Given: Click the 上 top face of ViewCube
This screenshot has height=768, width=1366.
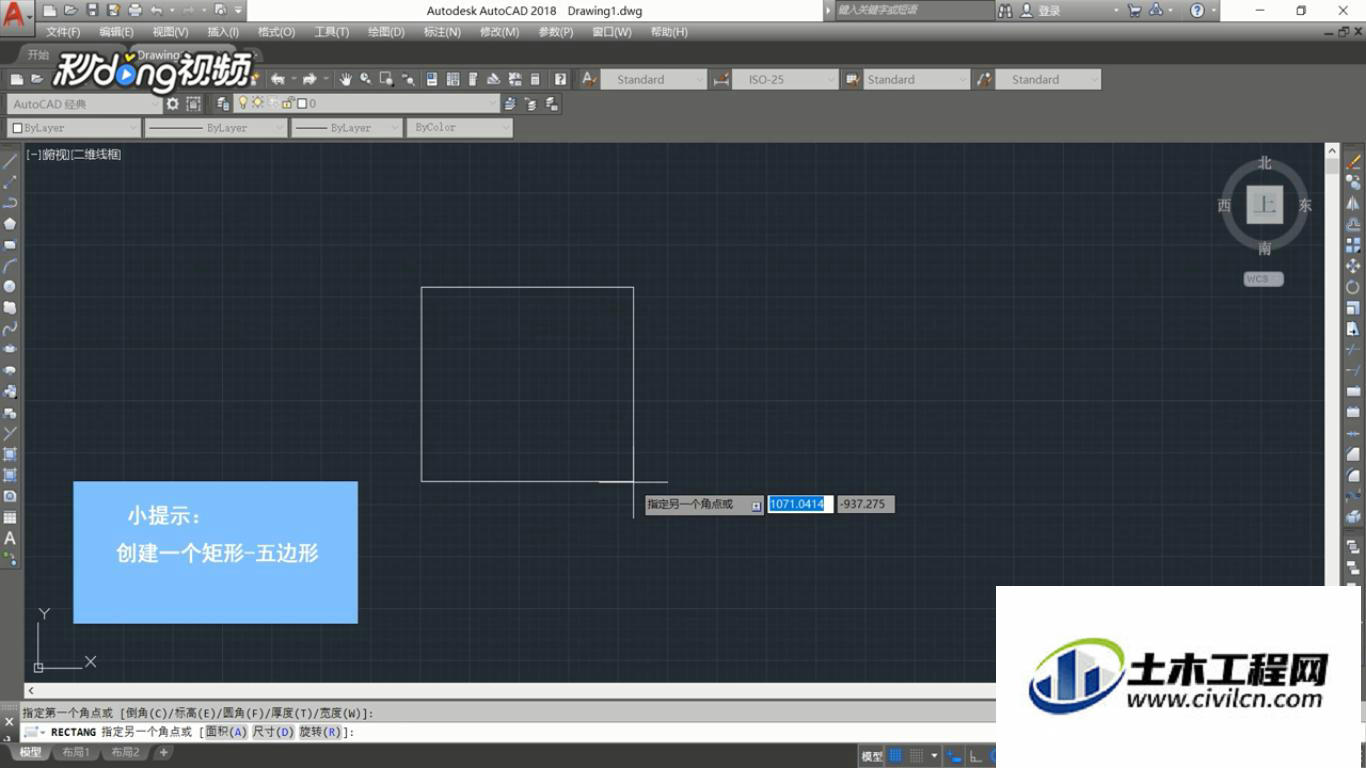Looking at the screenshot, I should [x=1265, y=205].
